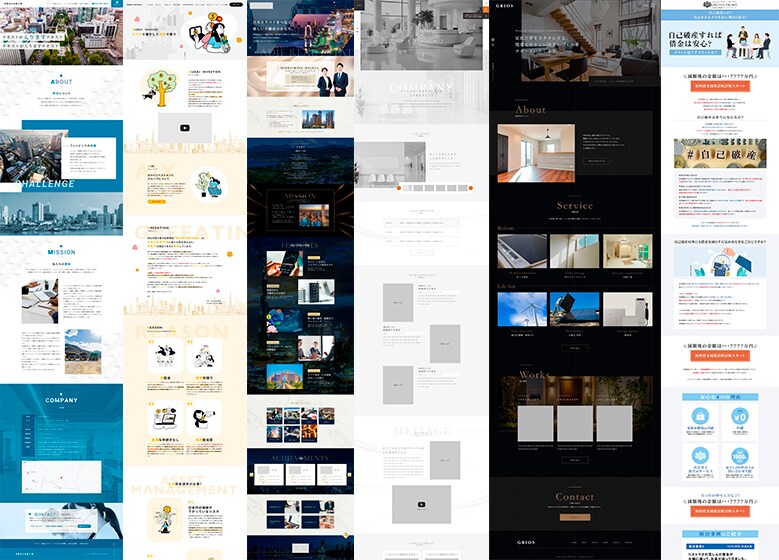Click the View more button under Works cards
This screenshot has width=779, height=560.
(575, 460)
